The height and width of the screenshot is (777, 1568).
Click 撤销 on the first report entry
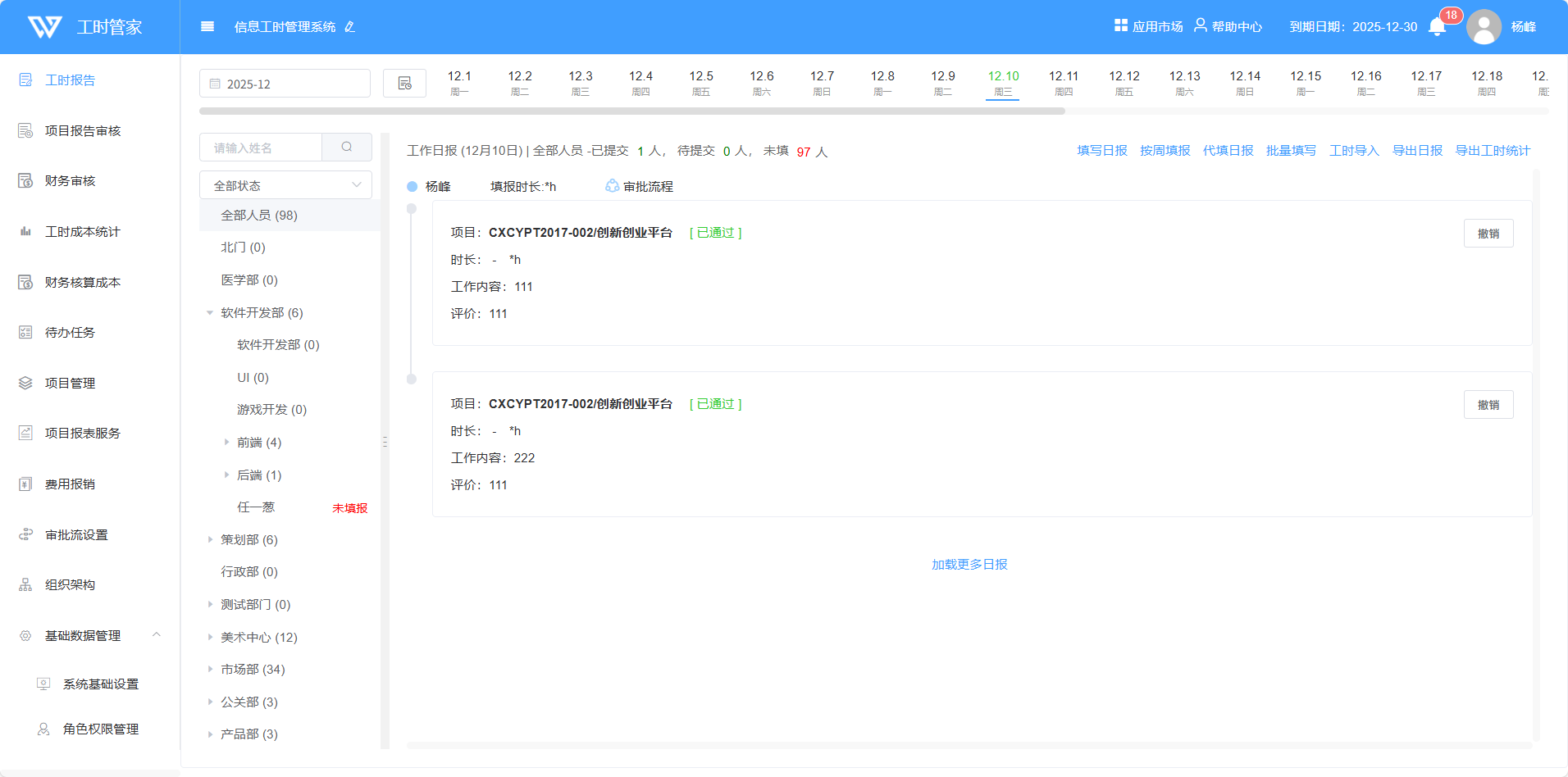point(1488,234)
